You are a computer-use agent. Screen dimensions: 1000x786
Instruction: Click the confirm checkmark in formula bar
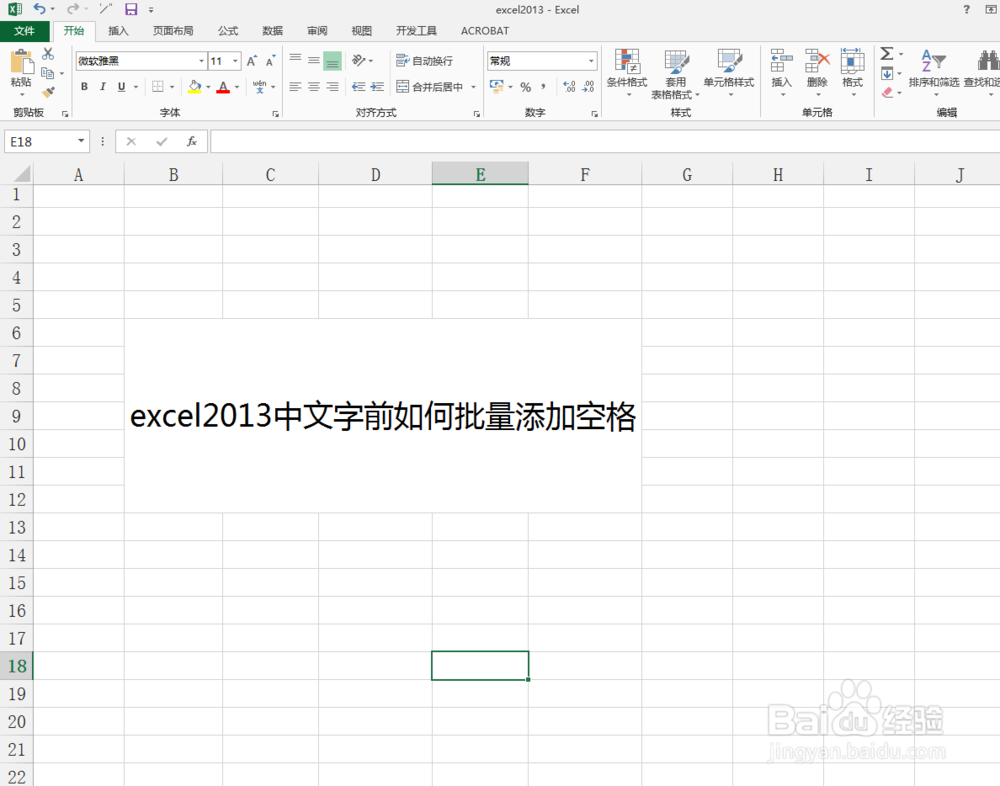point(161,141)
